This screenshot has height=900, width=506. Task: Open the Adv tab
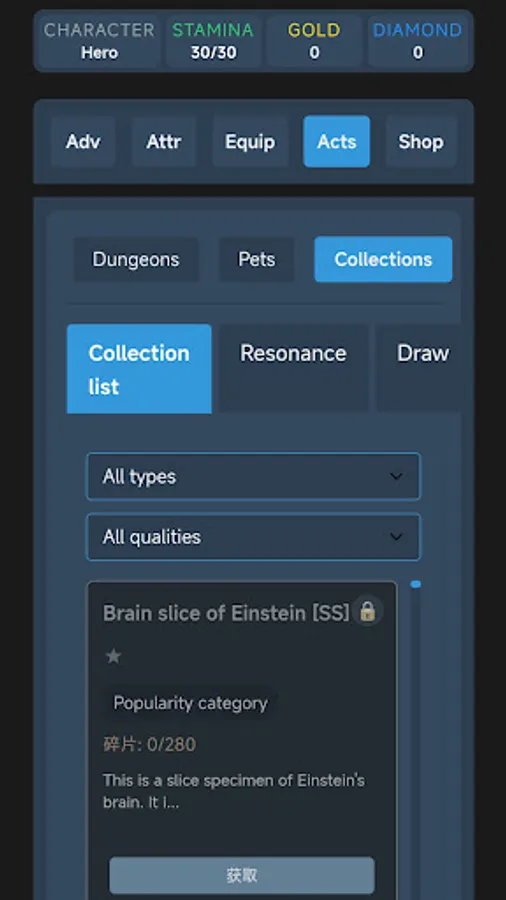[83, 142]
